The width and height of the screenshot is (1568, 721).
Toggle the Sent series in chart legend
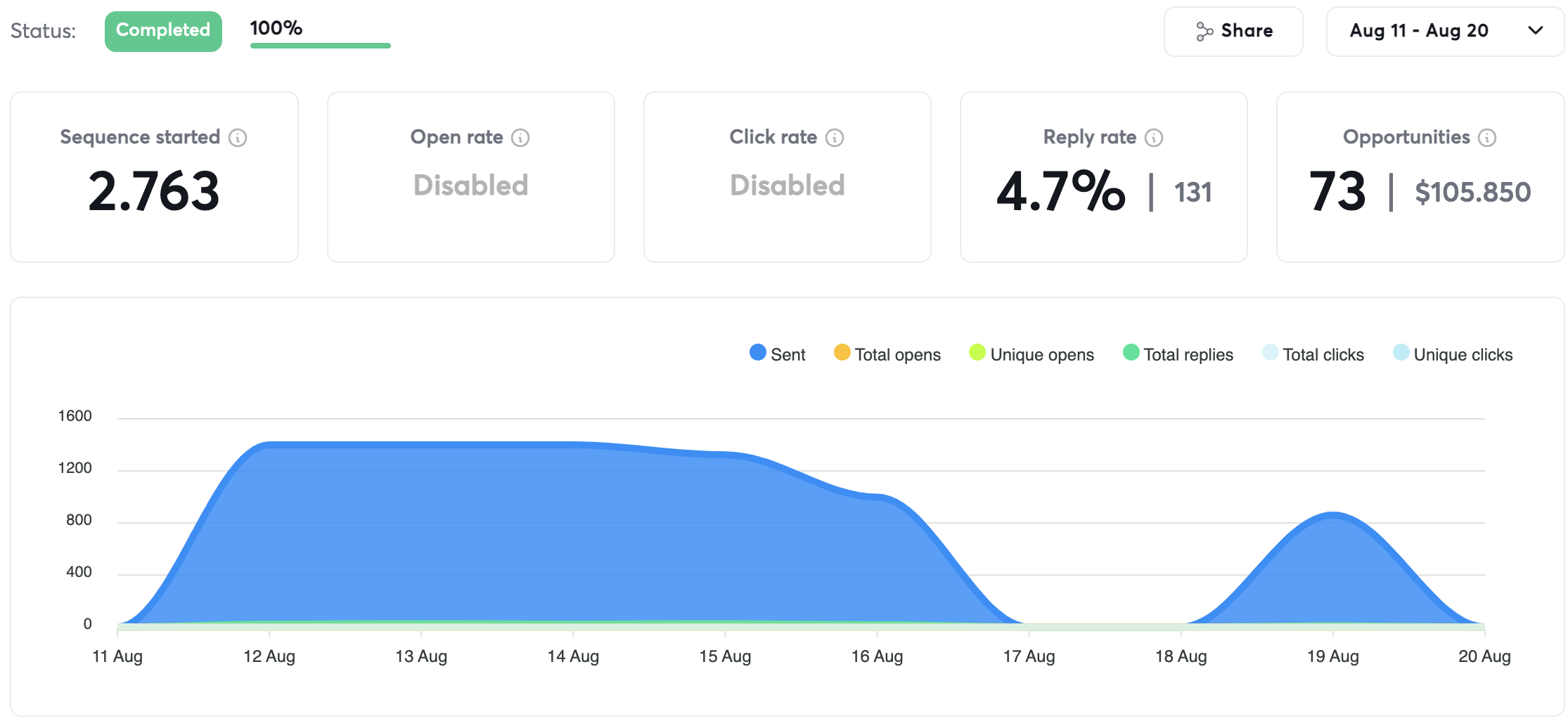[778, 354]
